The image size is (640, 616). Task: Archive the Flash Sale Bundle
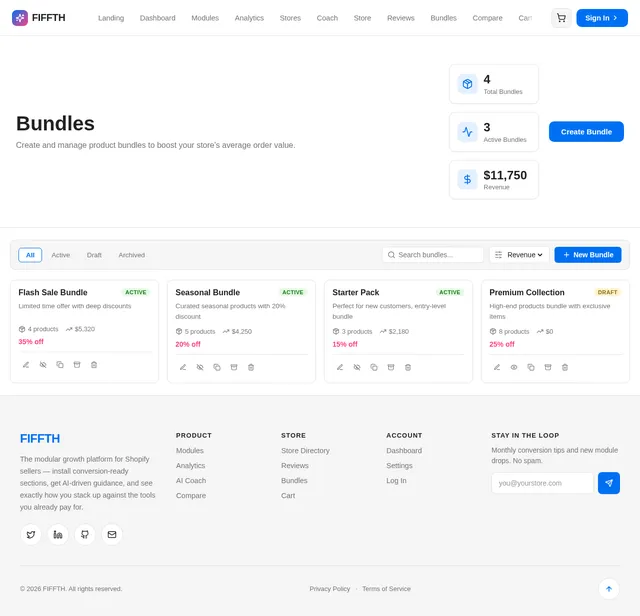click(77, 365)
